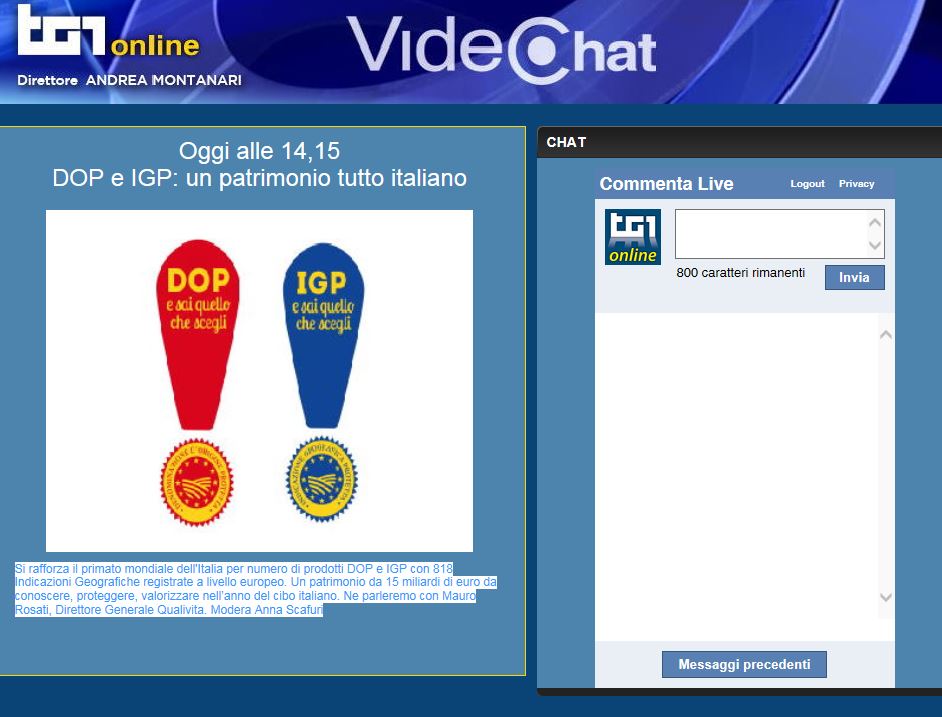
Task: Click 'DOP e IGP: un patrimonio tutto italiano' title
Action: click(x=260, y=178)
